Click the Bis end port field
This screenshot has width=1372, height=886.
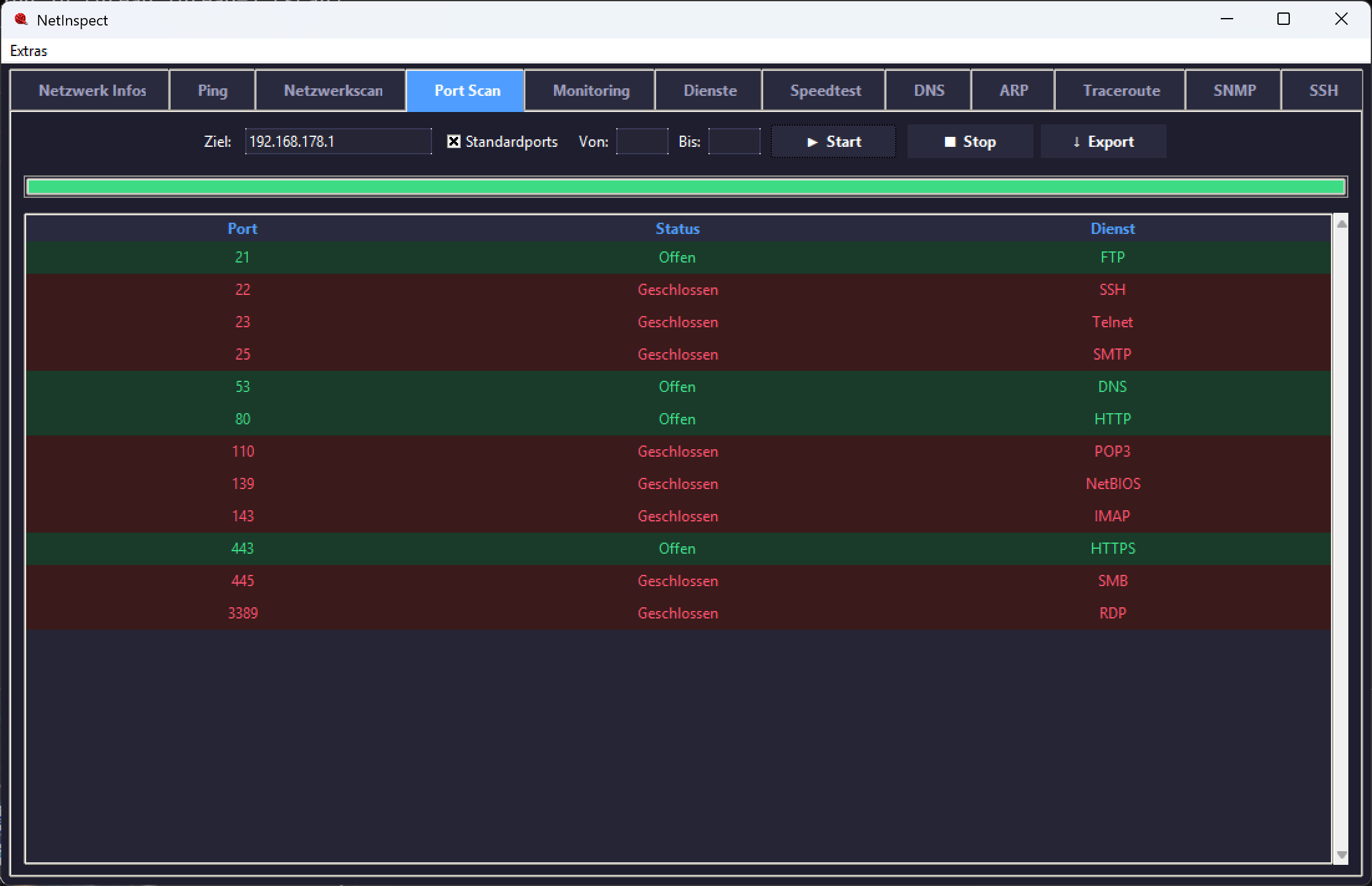click(x=734, y=141)
